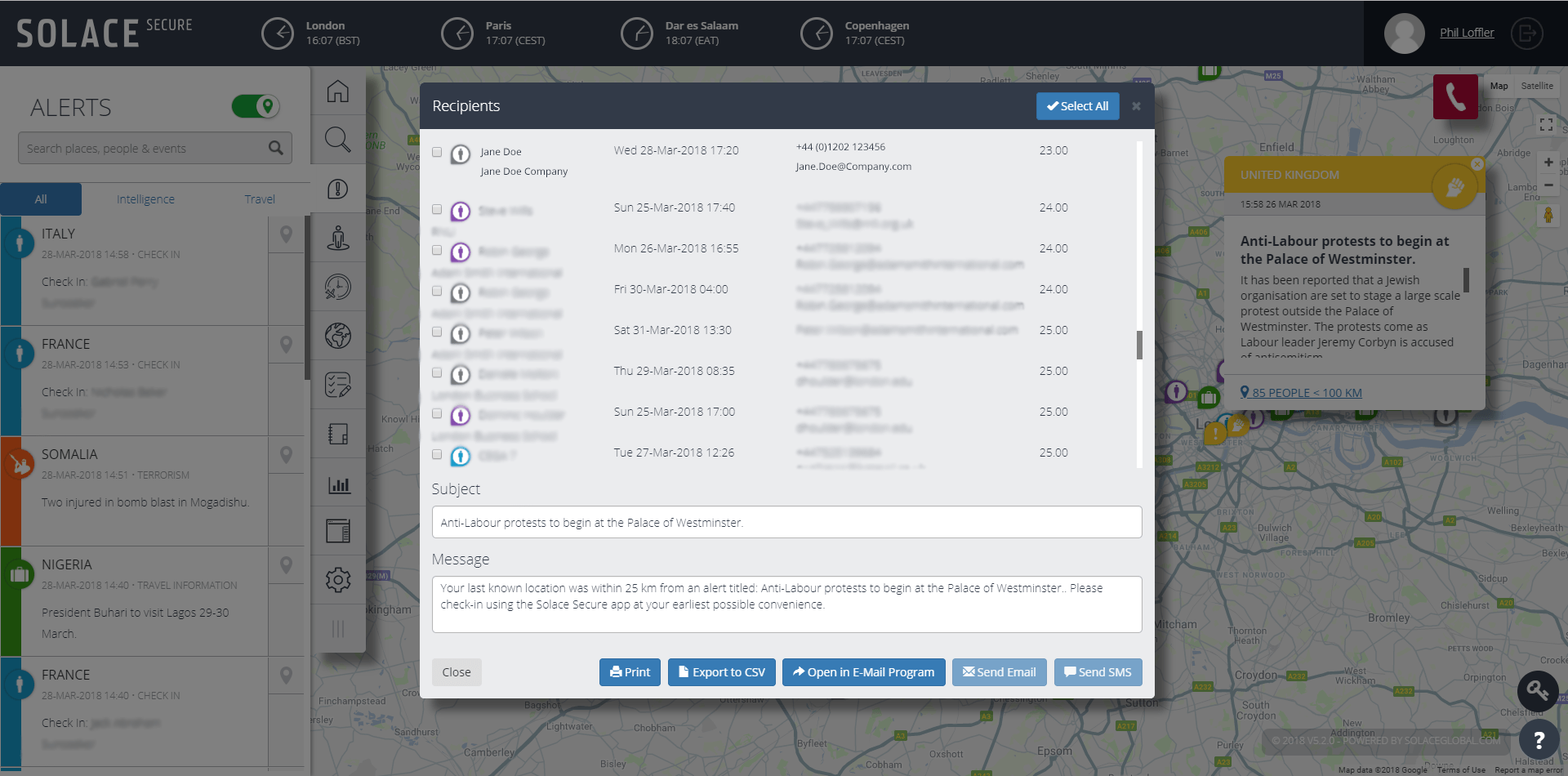Viewport: 1568px width, 776px height.
Task: Click the location pin on the SOMALIA alert
Action: click(286, 455)
